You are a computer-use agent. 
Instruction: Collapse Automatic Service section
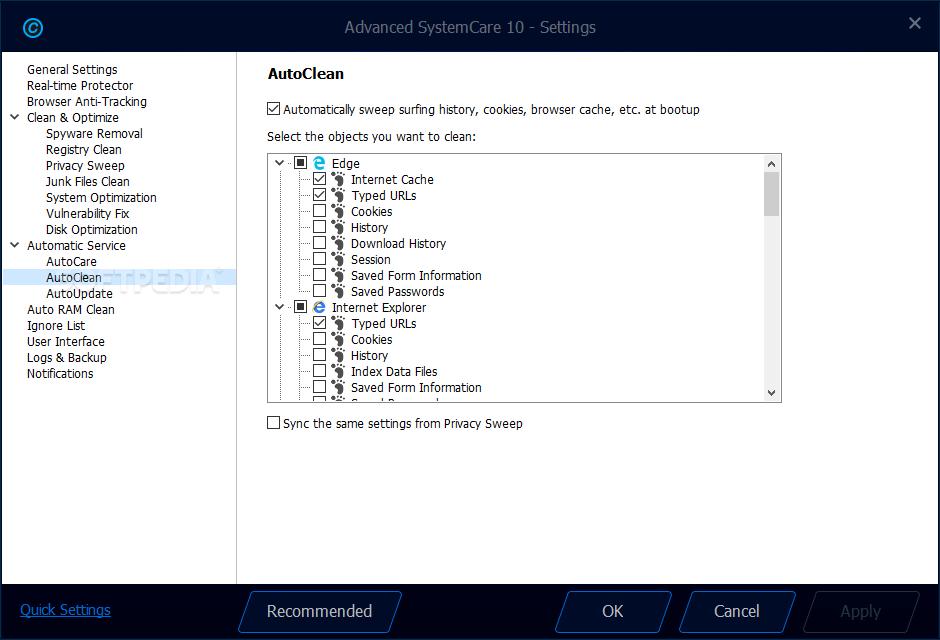[x=15, y=245]
